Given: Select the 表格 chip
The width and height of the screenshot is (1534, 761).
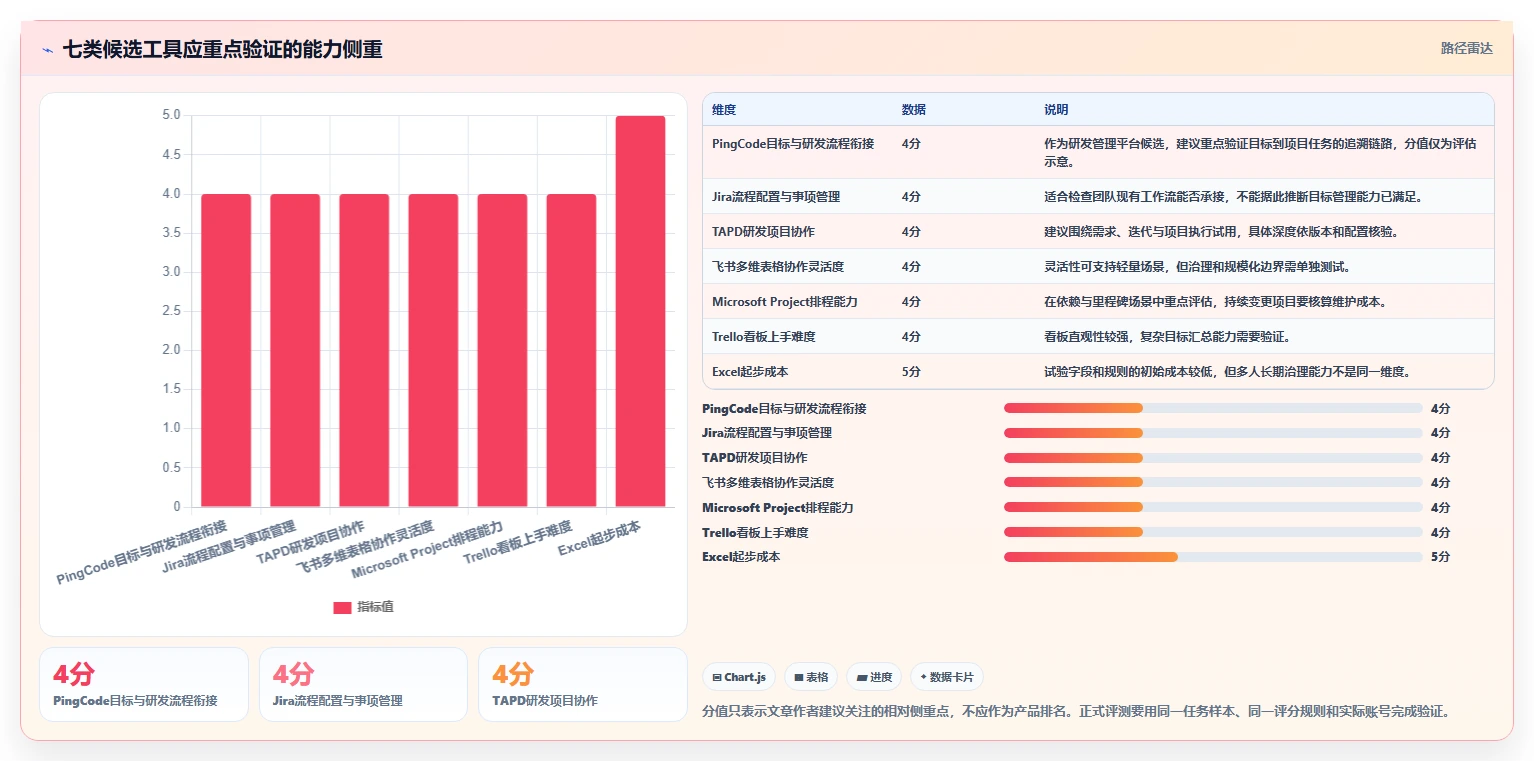Looking at the screenshot, I should click(x=810, y=677).
